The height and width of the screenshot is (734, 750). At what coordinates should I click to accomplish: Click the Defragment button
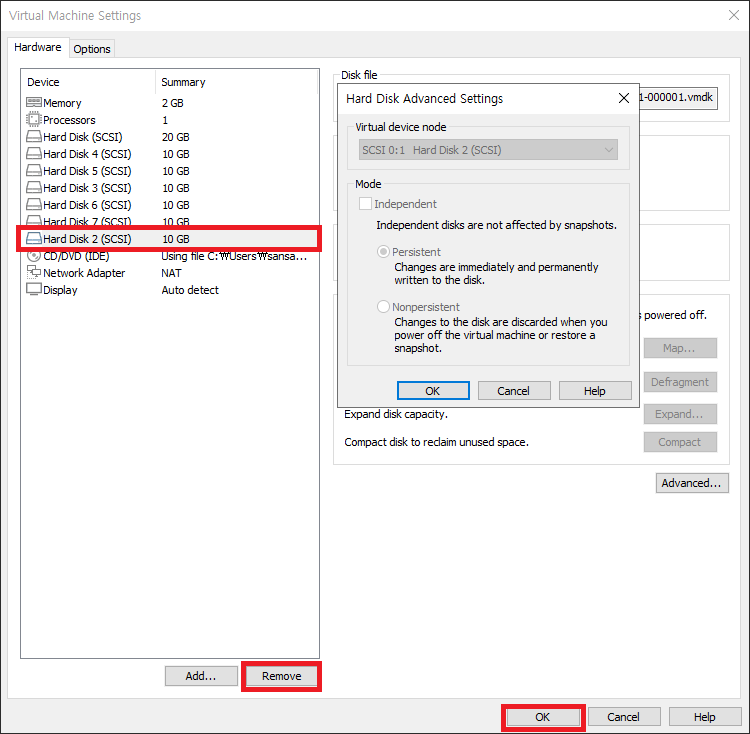(x=680, y=382)
